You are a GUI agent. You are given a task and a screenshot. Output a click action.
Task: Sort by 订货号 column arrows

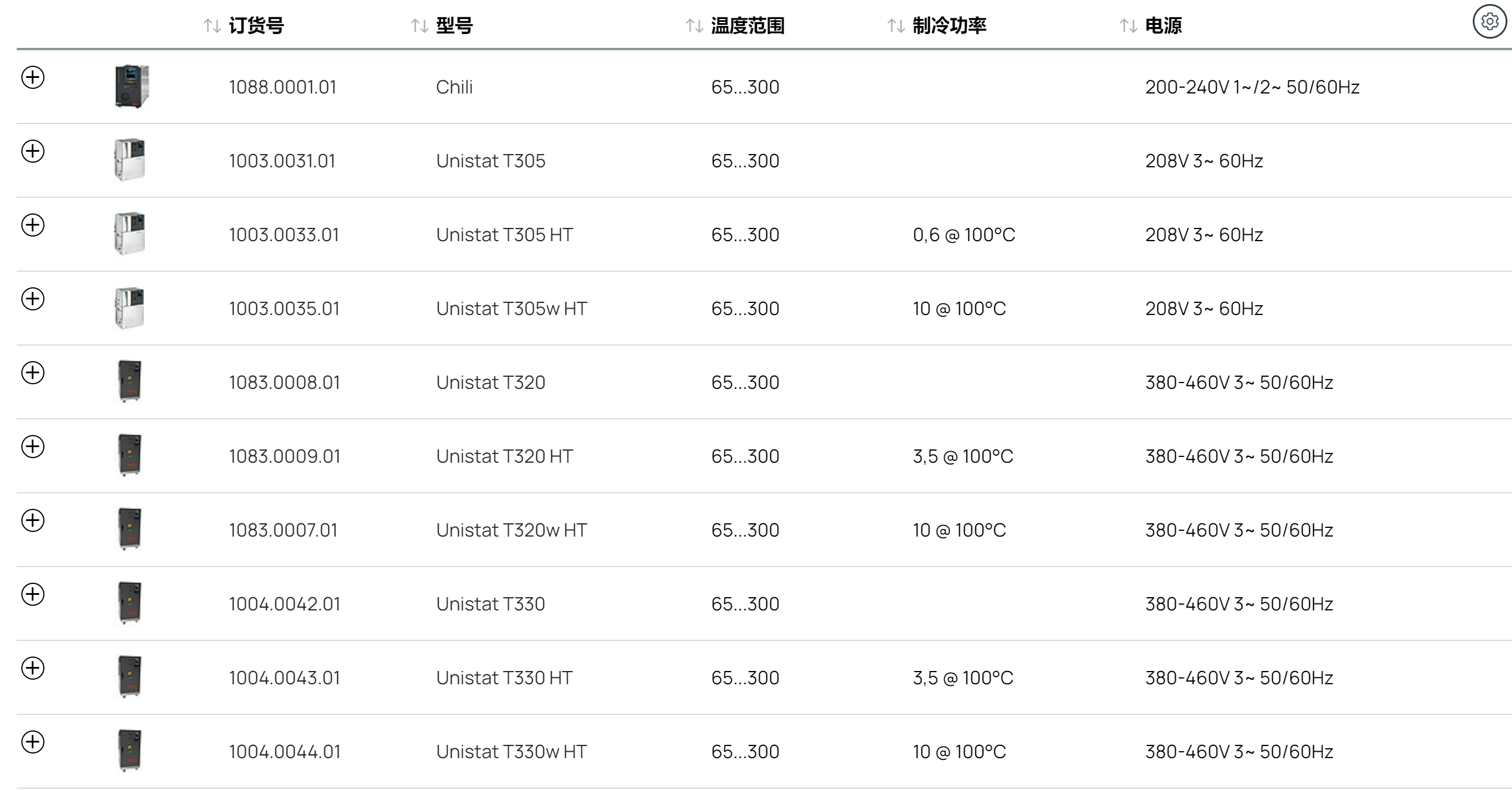coord(212,26)
